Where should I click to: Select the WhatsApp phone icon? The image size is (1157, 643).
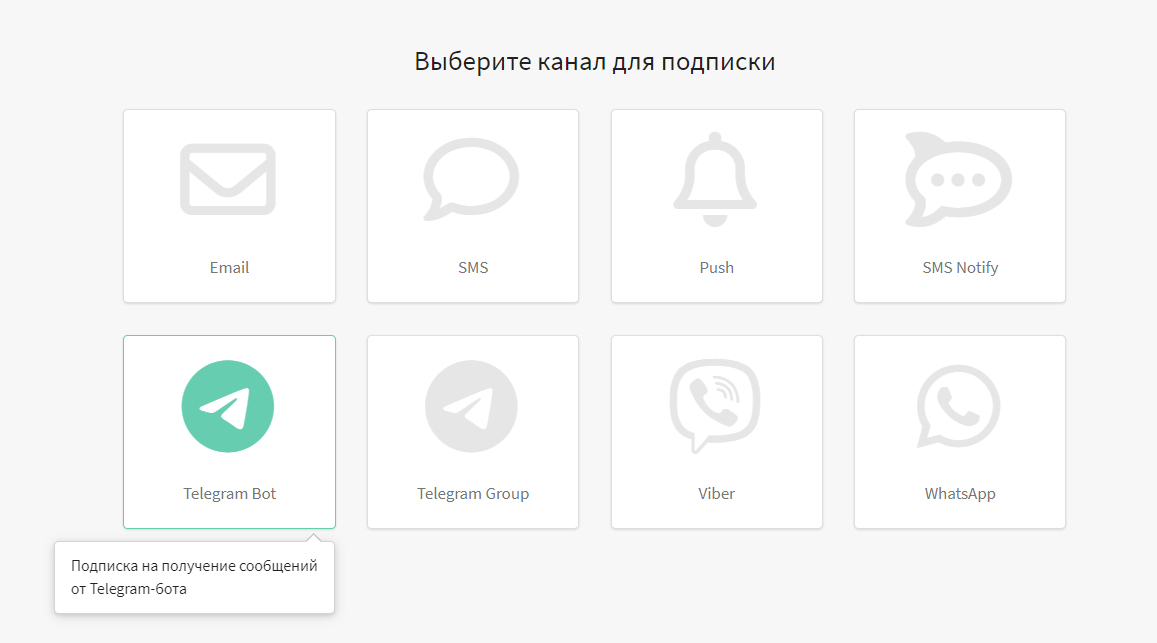[x=959, y=406]
